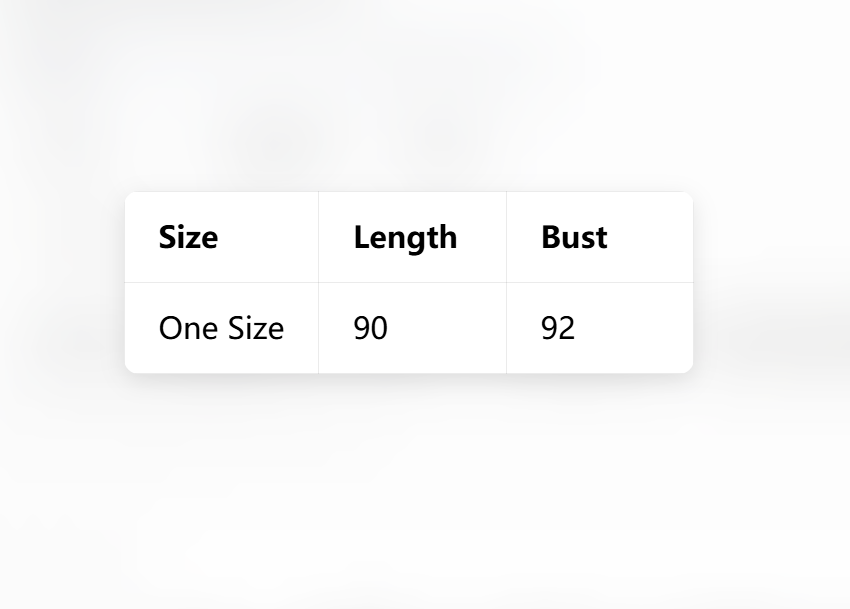
Task: Click the divider between Length and Bust headers
Action: click(x=506, y=237)
